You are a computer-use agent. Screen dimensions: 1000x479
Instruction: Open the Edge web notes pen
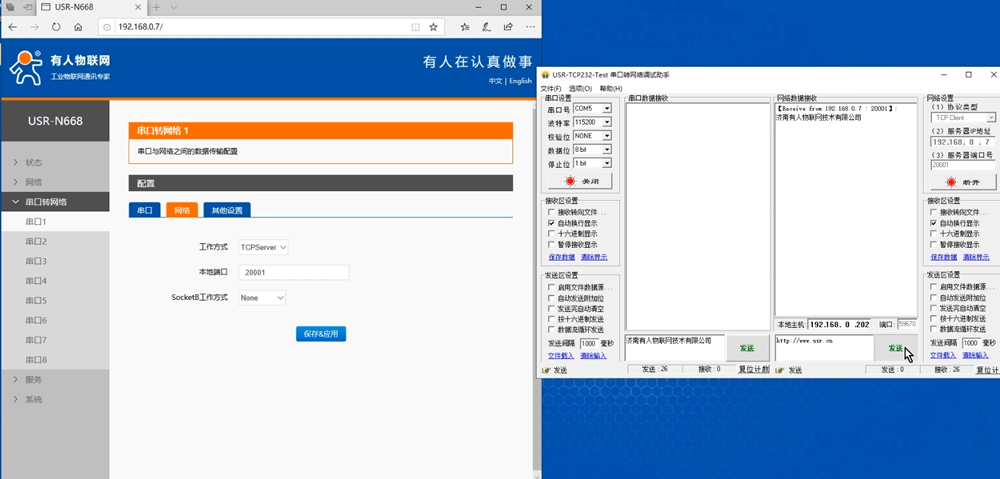[486, 27]
